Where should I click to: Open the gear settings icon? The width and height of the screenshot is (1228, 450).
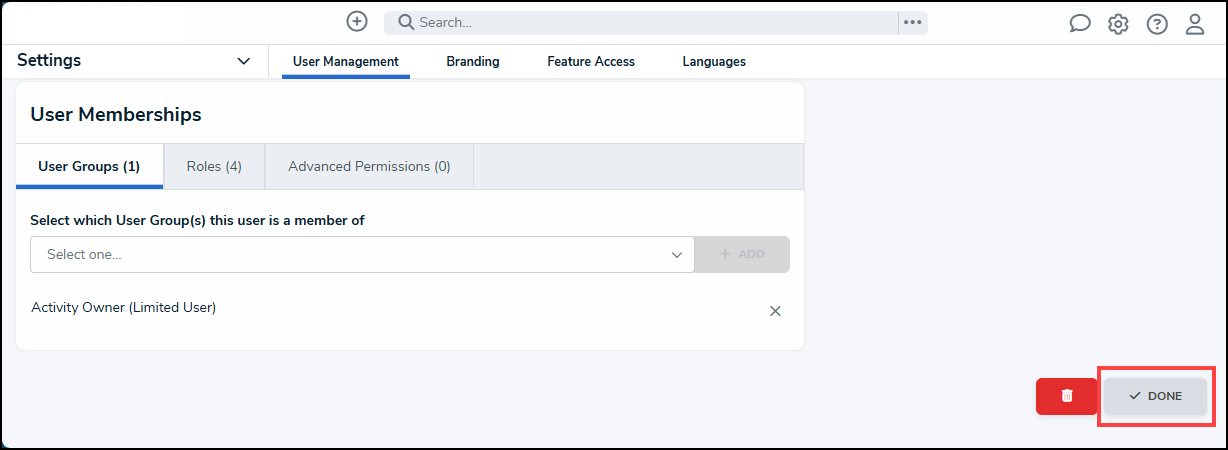point(1118,24)
